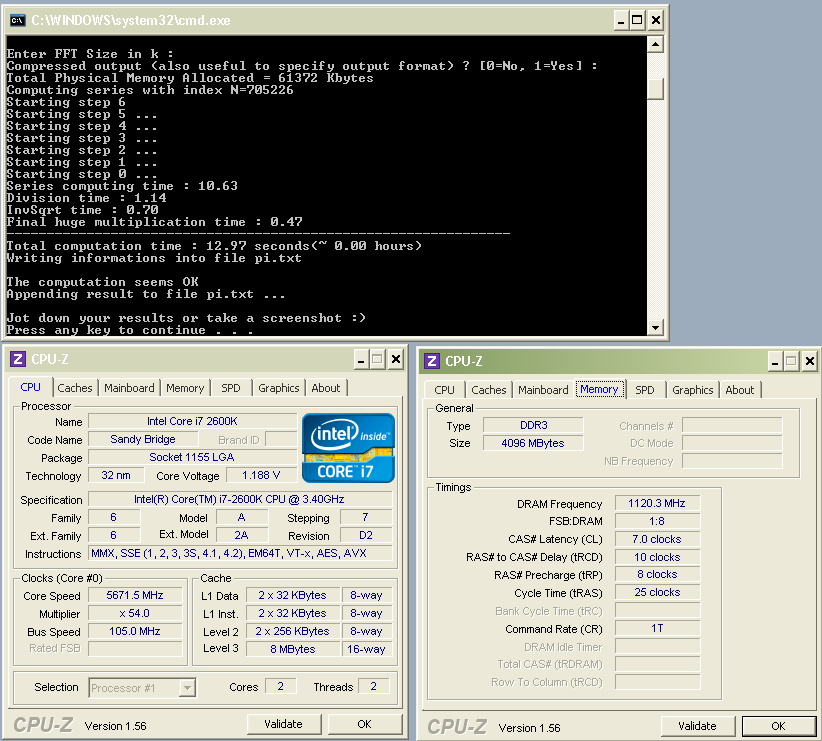Click the Multiplier value x 54.0
The width and height of the screenshot is (822, 741).
135,613
